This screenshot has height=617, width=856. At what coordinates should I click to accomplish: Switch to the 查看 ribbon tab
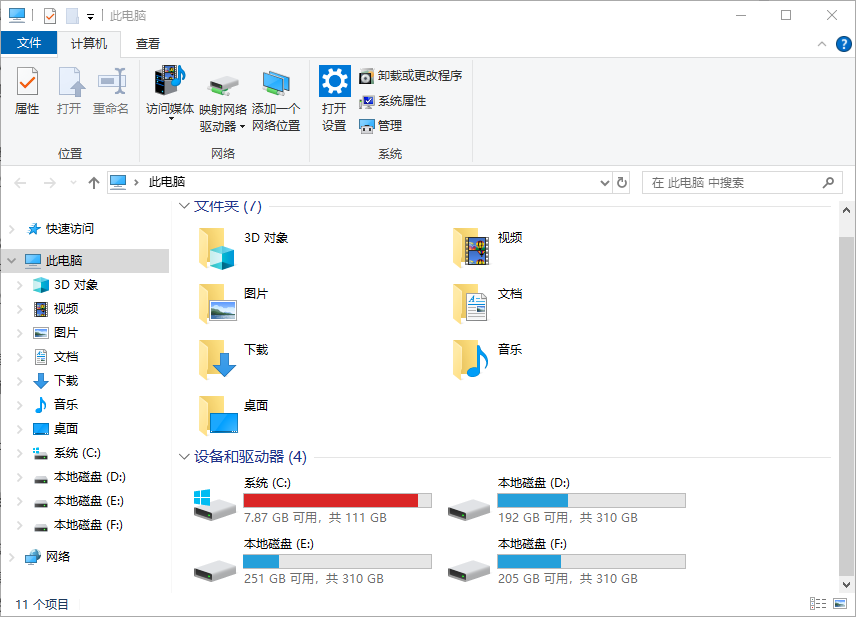147,43
